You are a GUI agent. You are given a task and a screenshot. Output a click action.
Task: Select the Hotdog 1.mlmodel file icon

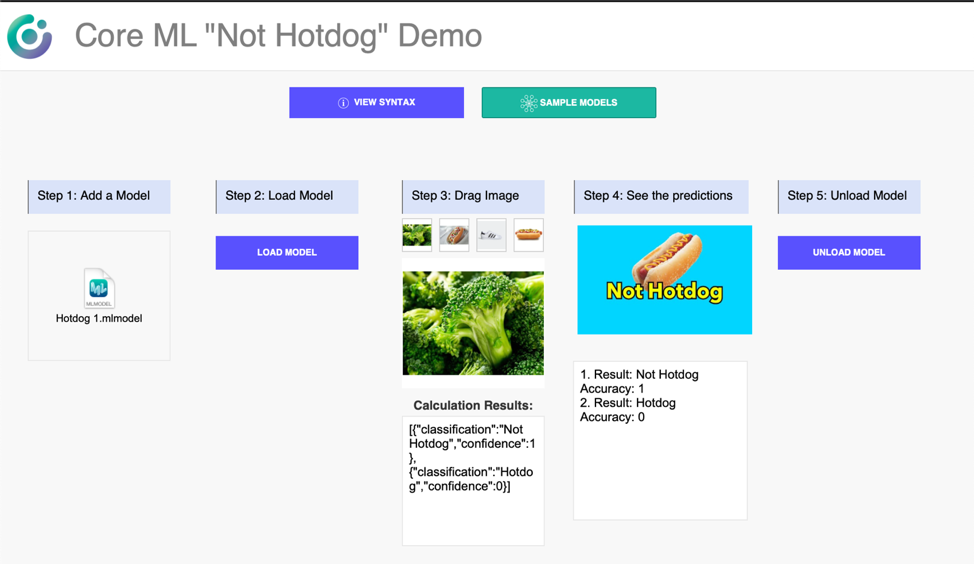click(99, 288)
